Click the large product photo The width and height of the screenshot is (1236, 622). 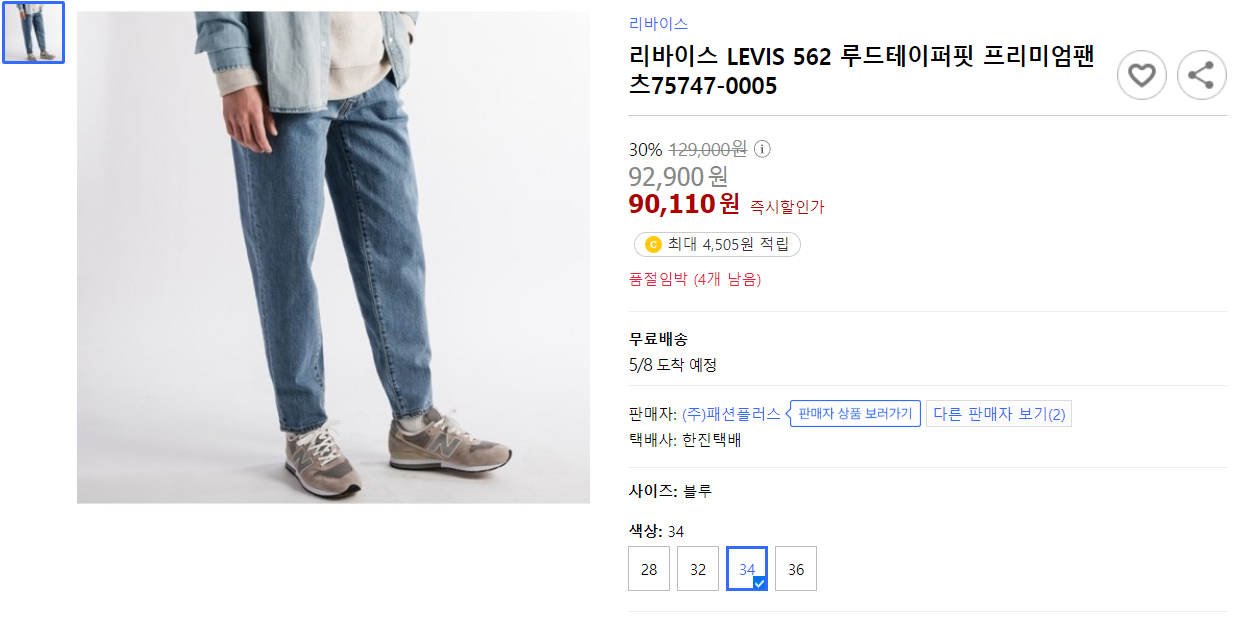[332, 257]
